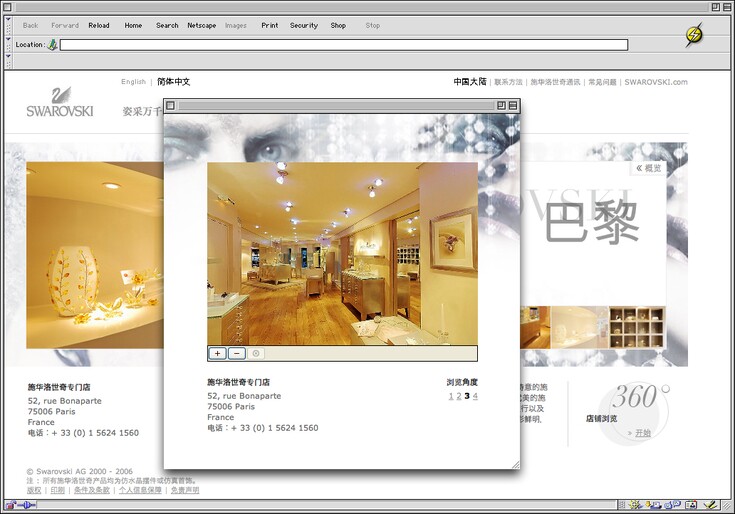Open the 施华洛世奇通讯 newsletter link

[555, 82]
